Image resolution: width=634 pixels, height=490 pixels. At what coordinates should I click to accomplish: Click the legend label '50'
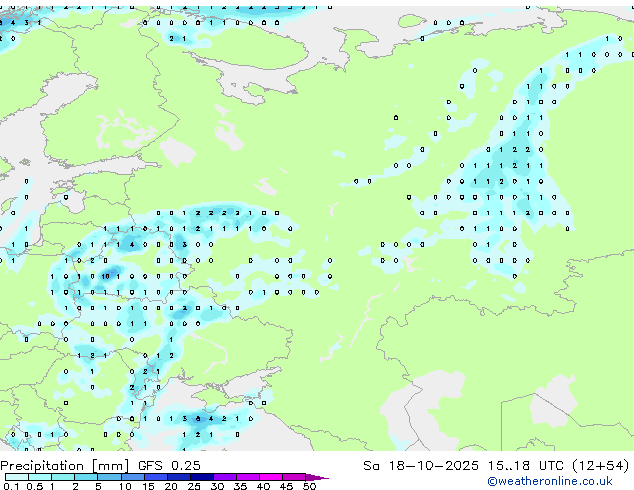309,486
